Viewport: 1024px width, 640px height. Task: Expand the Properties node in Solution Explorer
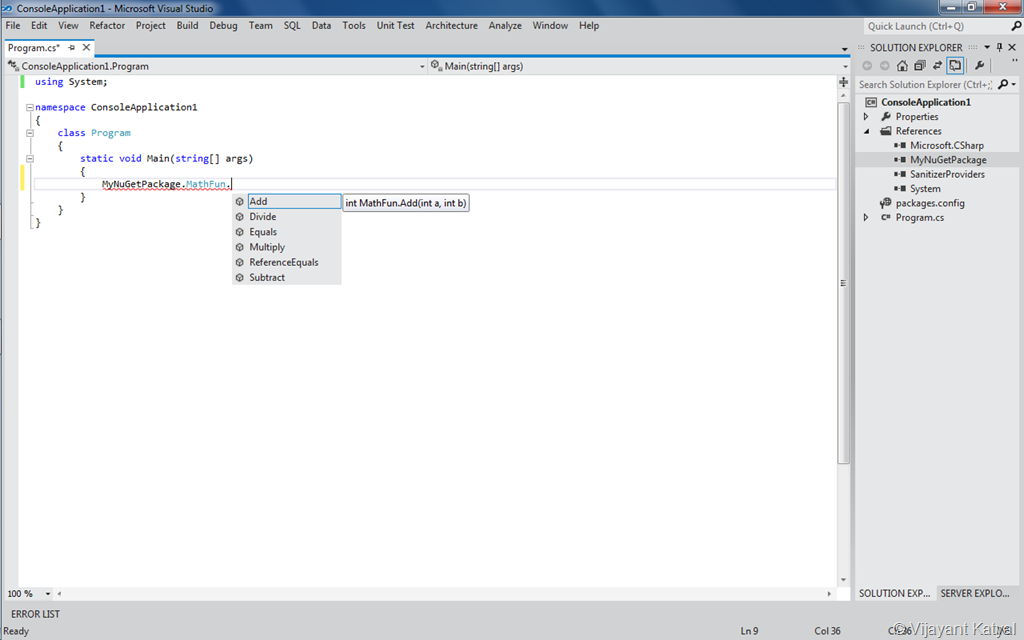[866, 117]
